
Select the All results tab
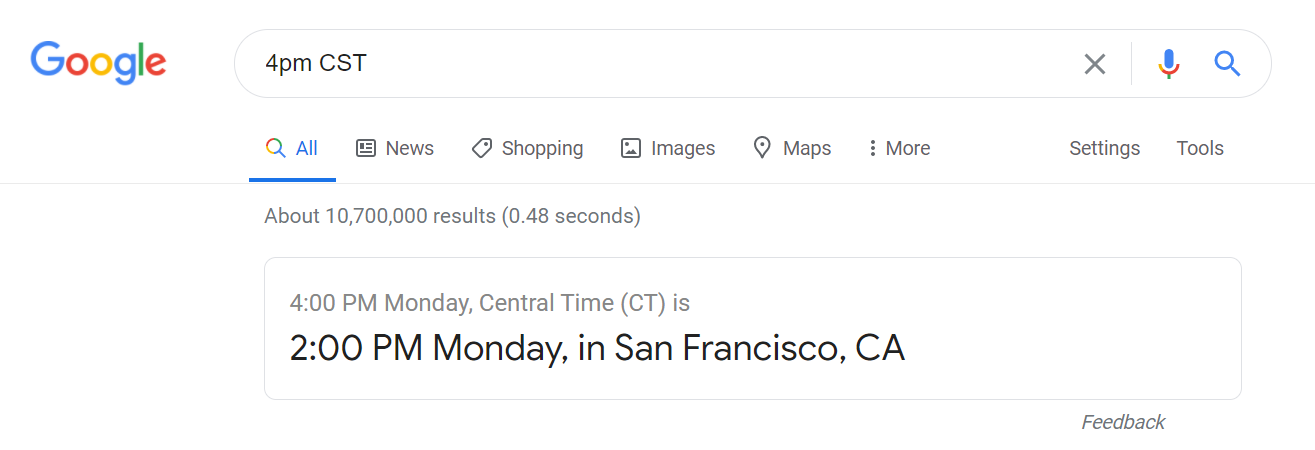click(292, 148)
